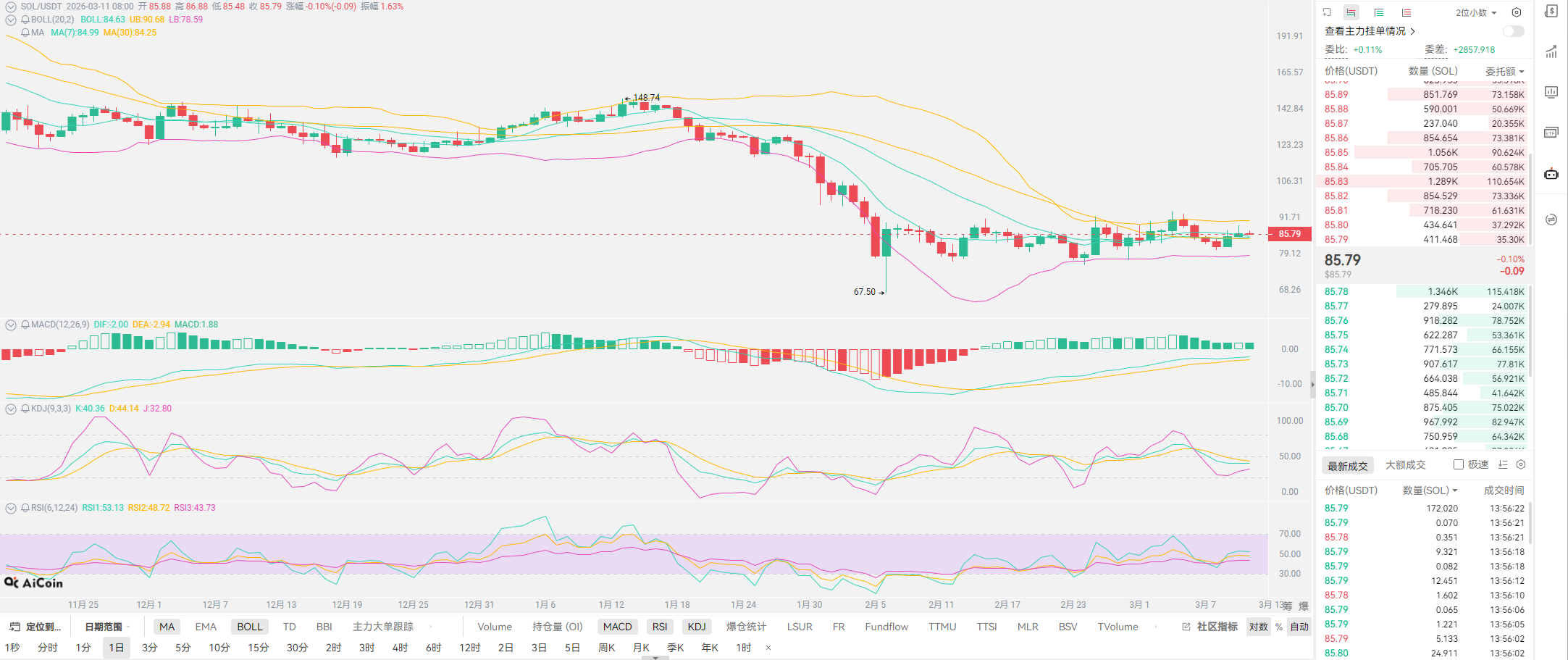Collapse the MACD indicator panel header

(x=11, y=325)
